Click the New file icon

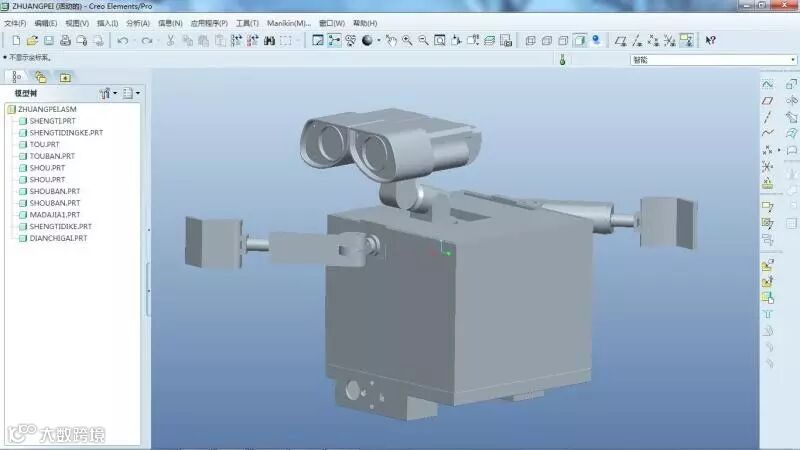coord(16,40)
